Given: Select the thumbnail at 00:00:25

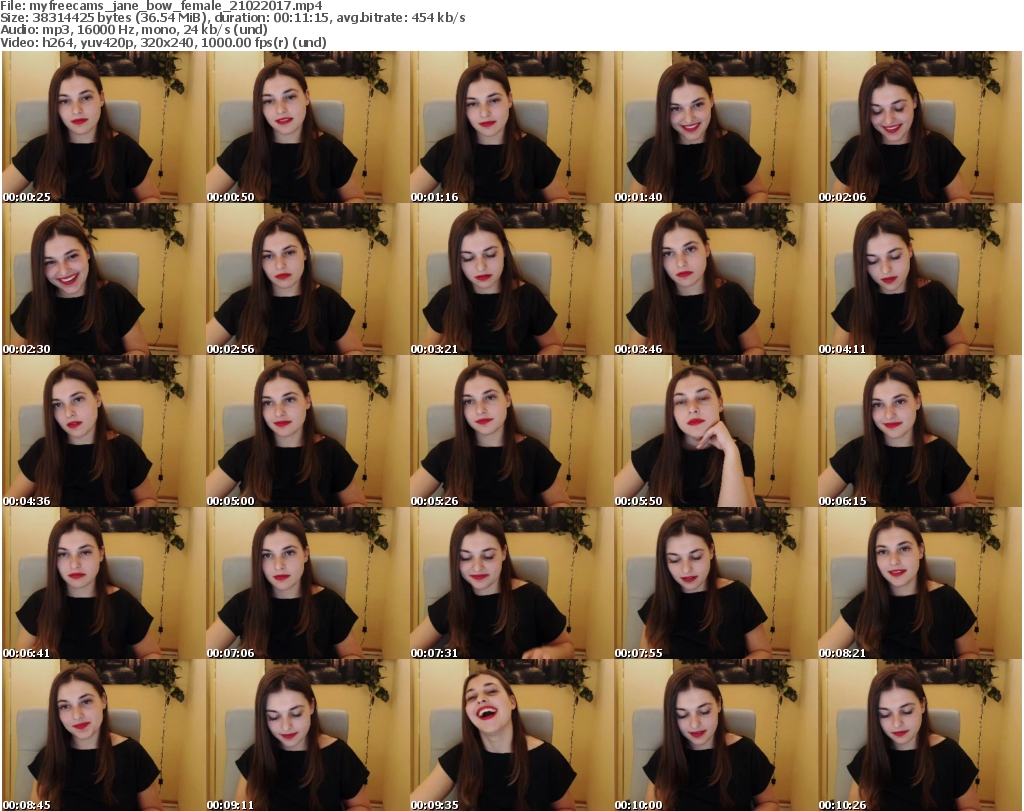Looking at the screenshot, I should click(104, 127).
